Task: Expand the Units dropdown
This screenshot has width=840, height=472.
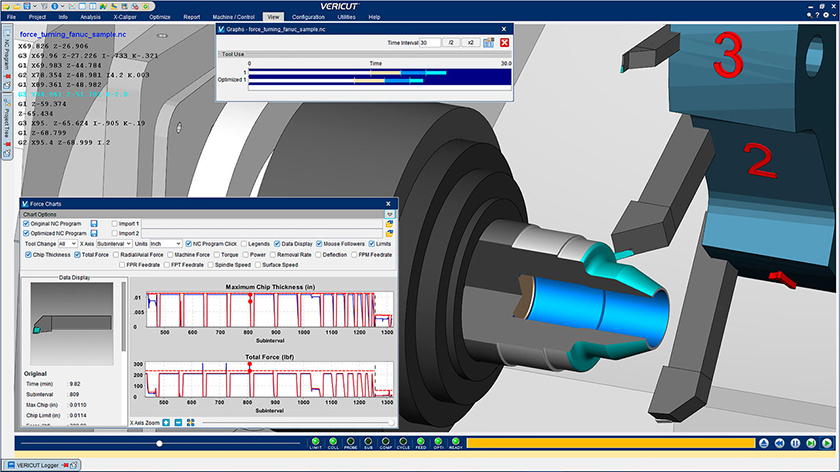Action: [165, 243]
